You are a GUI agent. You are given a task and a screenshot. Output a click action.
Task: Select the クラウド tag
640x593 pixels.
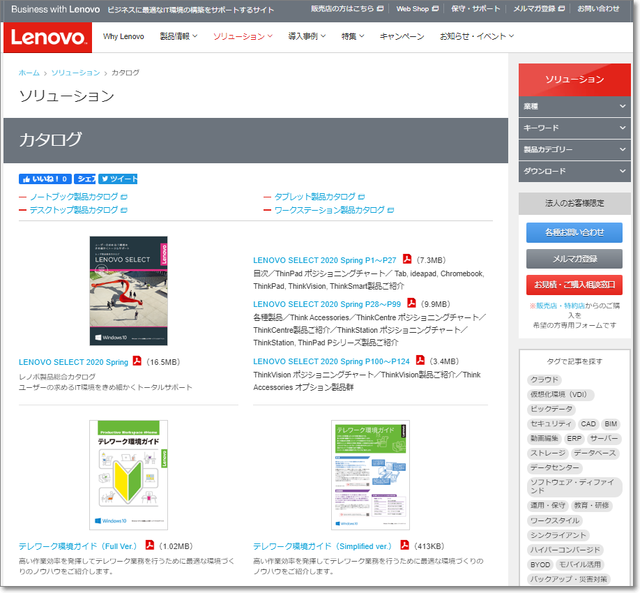545,379
